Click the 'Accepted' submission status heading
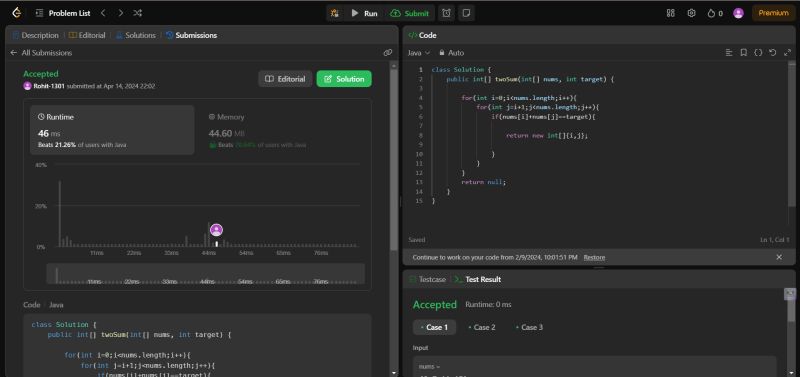The width and height of the screenshot is (800, 377). tap(41, 74)
